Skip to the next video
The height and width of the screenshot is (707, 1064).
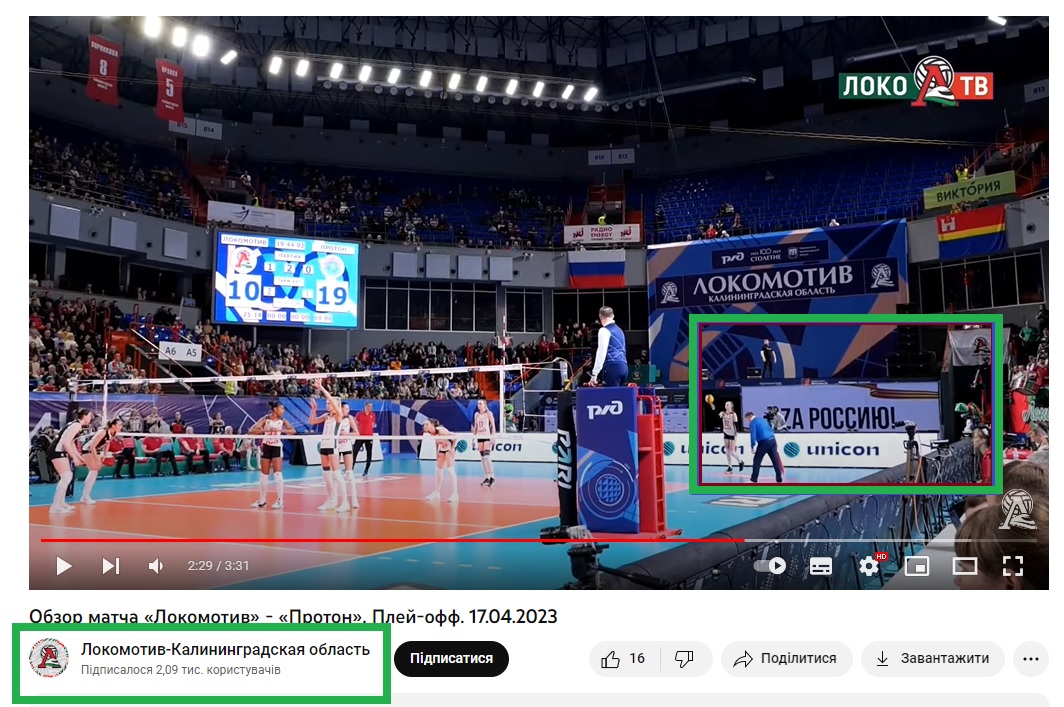110,566
